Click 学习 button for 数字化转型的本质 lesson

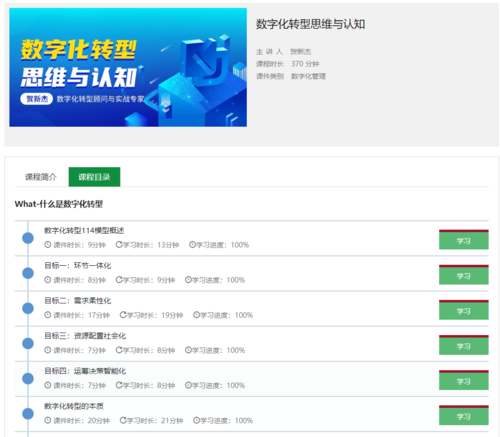coord(464,415)
